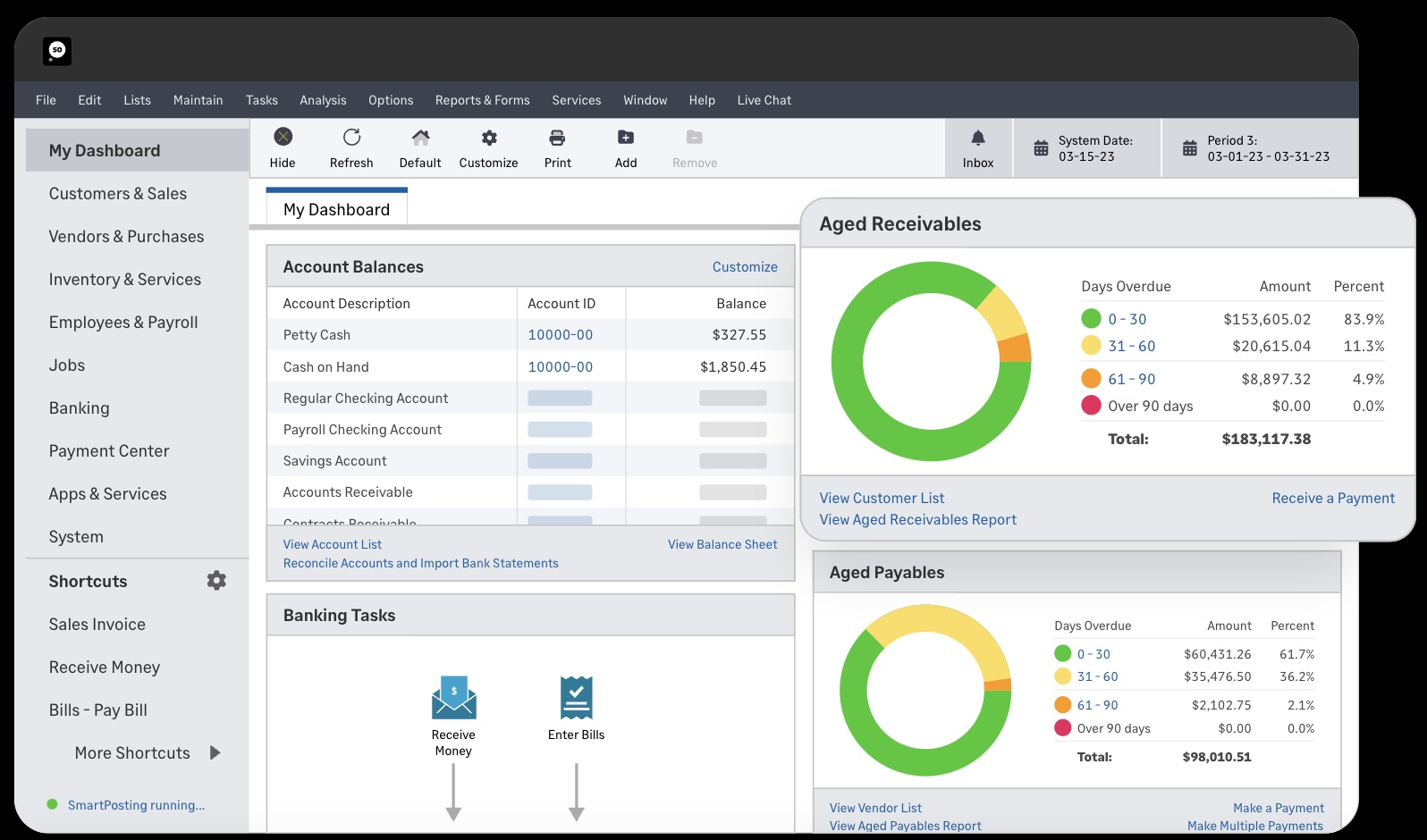The image size is (1427, 840).
Task: Select the My Dashboard tab
Action: click(337, 209)
